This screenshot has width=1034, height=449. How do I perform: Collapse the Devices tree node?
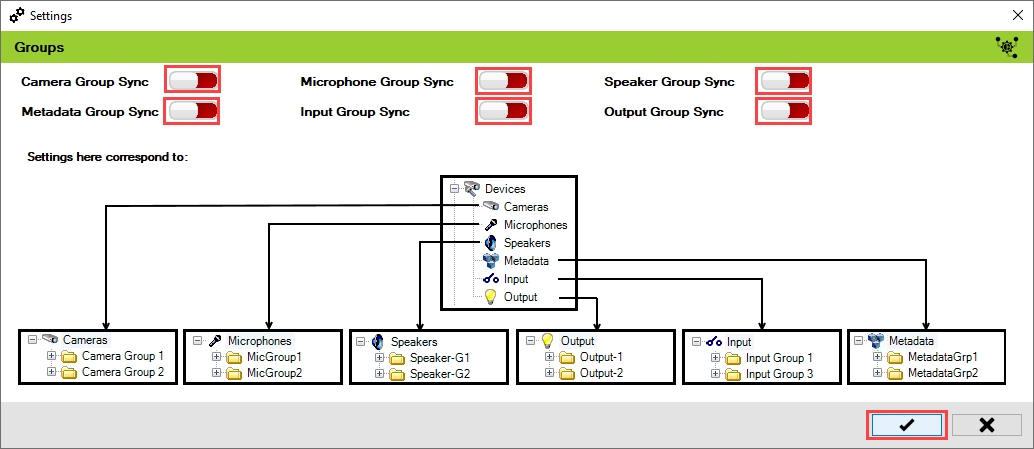tap(454, 188)
